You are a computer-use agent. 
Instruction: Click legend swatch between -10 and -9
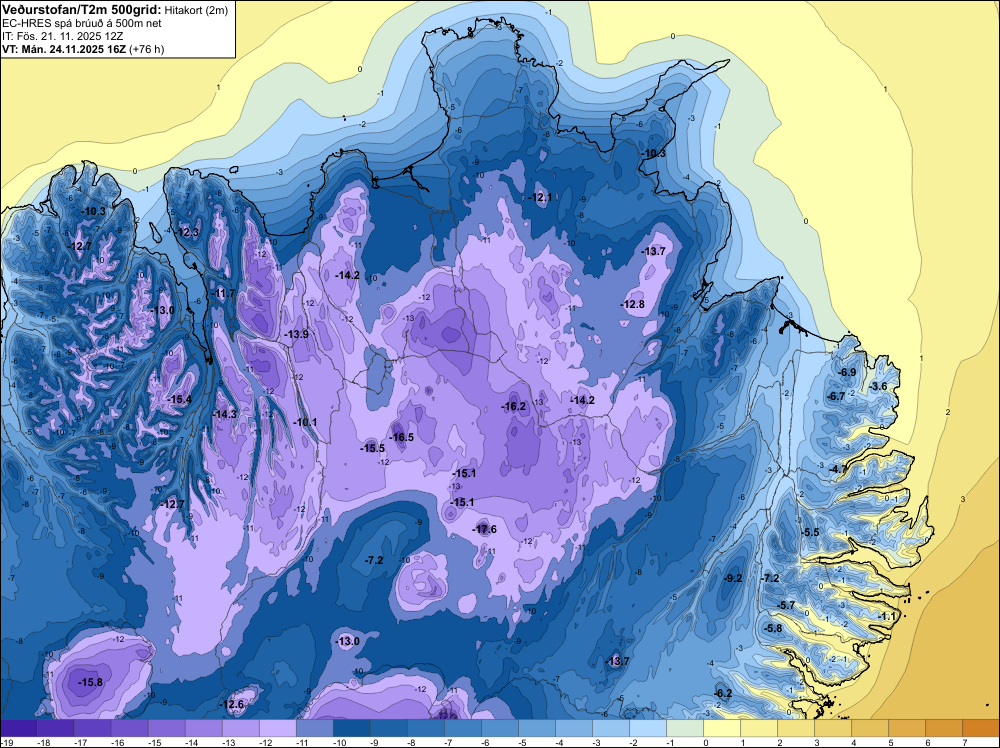pyautogui.click(x=351, y=728)
